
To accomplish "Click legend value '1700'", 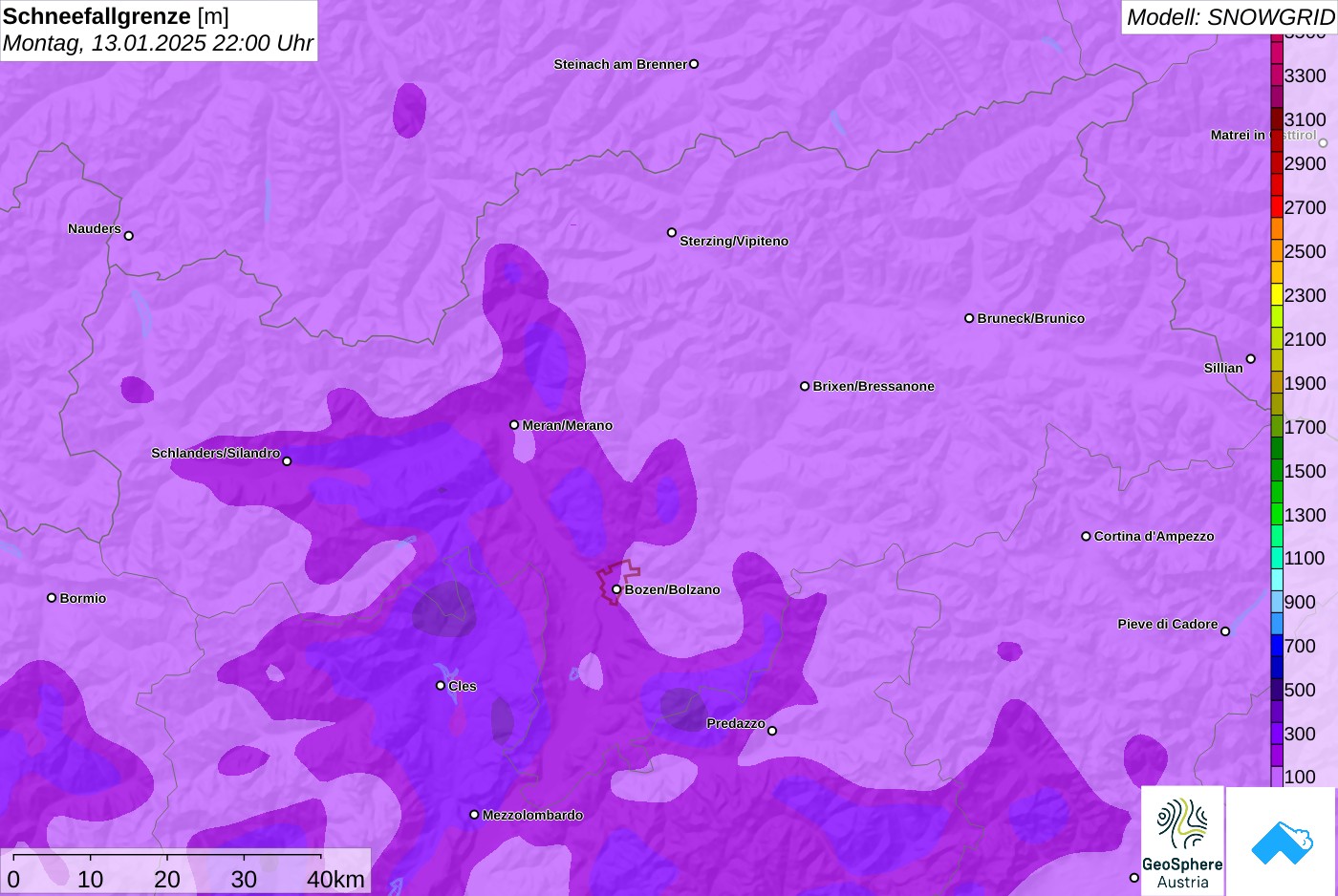I will (x=1305, y=427).
